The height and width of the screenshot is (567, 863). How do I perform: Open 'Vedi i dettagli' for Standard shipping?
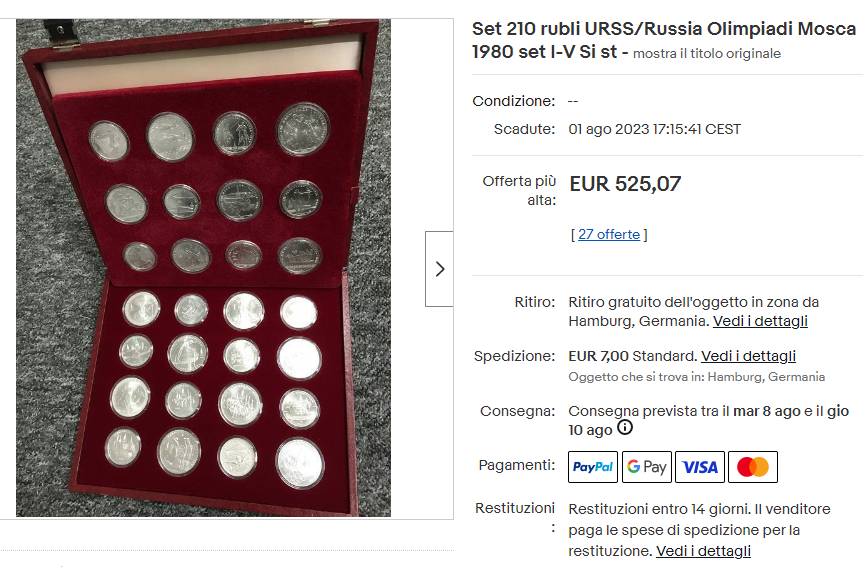pos(748,356)
